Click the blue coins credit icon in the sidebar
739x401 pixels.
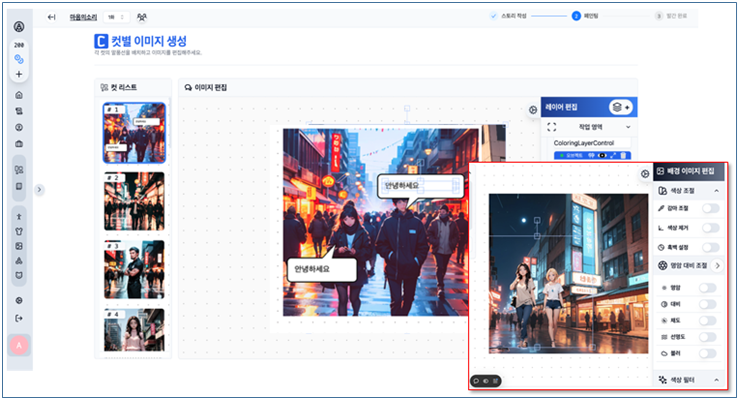coord(19,59)
